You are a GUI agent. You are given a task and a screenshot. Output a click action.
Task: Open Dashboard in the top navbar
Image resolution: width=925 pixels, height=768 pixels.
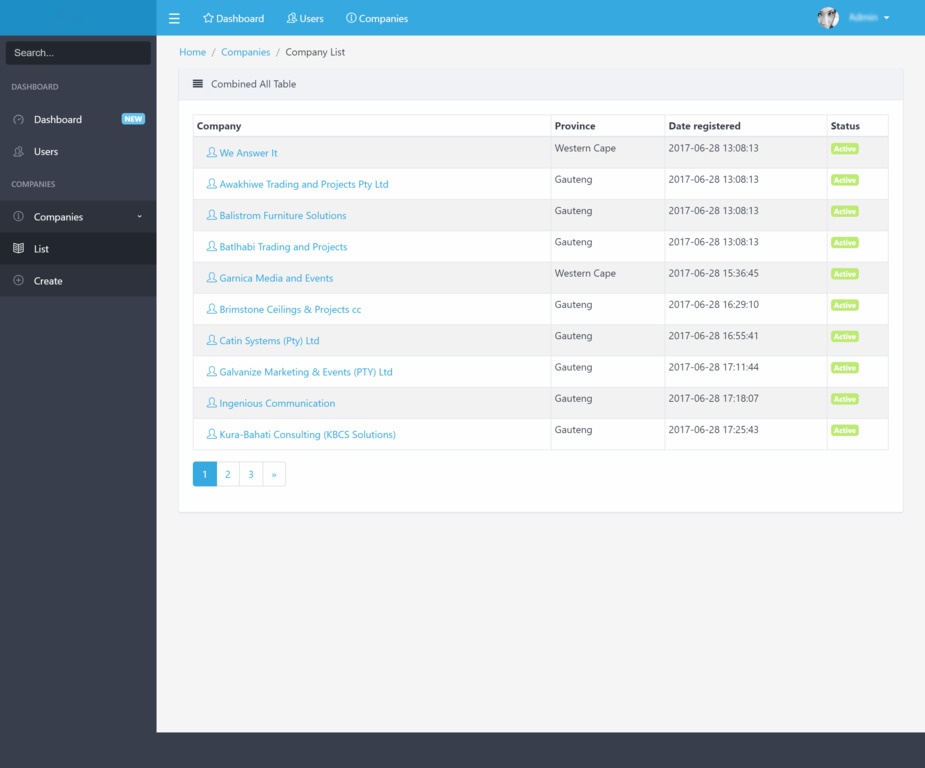coord(234,18)
